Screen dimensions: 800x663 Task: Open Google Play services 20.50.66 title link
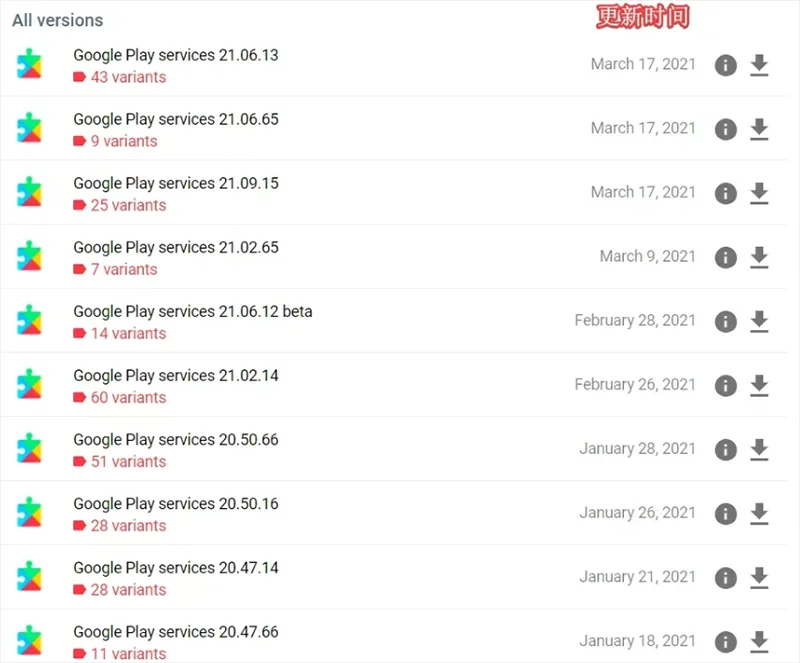[176, 439]
